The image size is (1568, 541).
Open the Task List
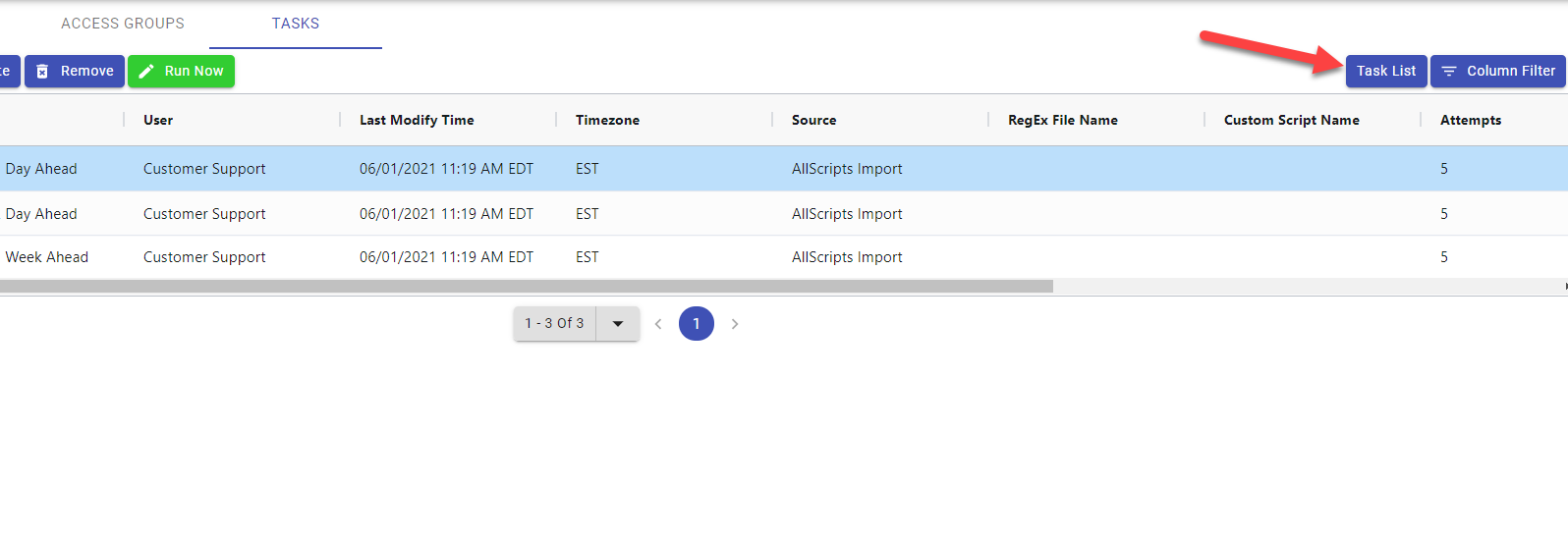[1385, 72]
